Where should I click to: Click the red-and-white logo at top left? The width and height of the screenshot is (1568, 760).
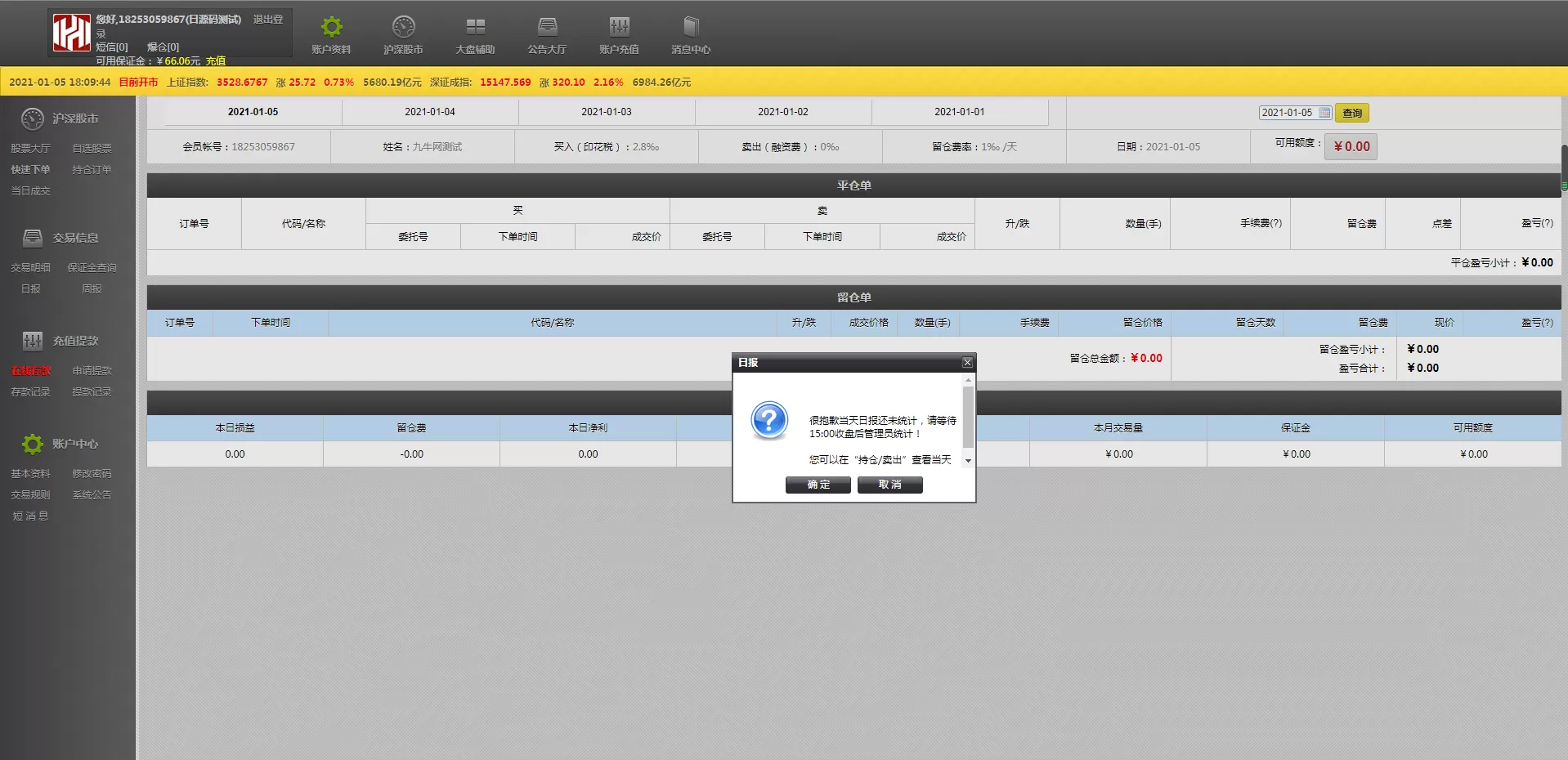tap(71, 34)
